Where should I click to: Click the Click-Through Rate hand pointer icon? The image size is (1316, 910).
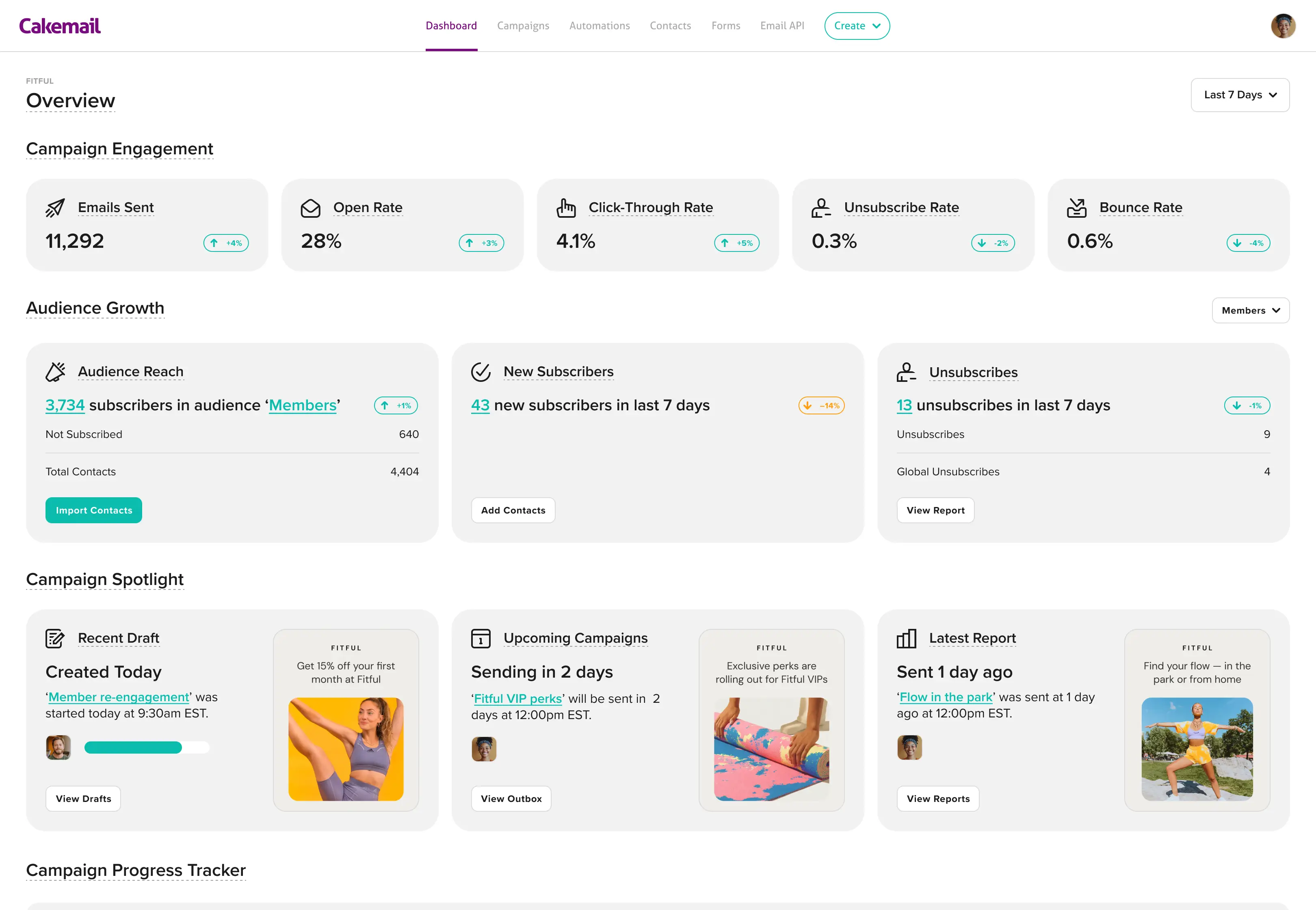tap(566, 208)
